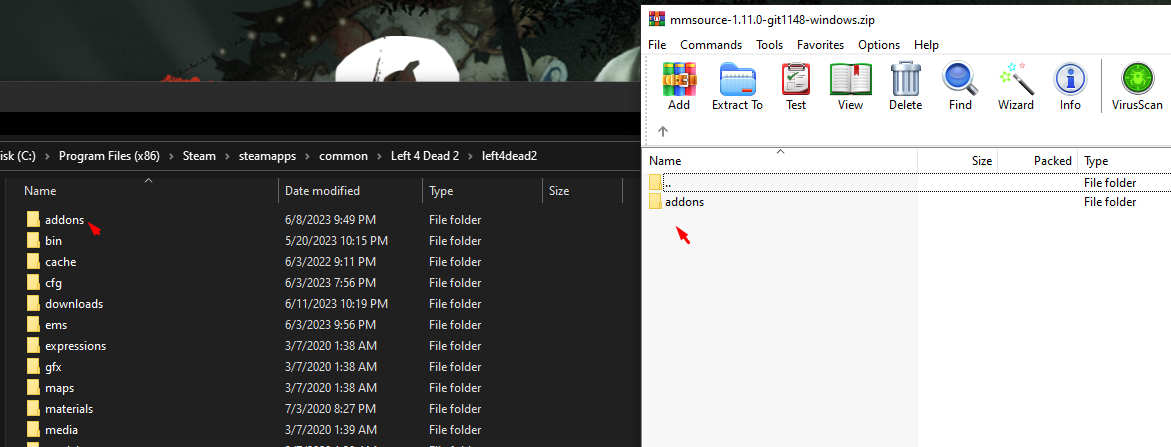This screenshot has width=1171, height=447.
Task: Click date '6/3/2022 9:11 PM'
Action: (330, 262)
